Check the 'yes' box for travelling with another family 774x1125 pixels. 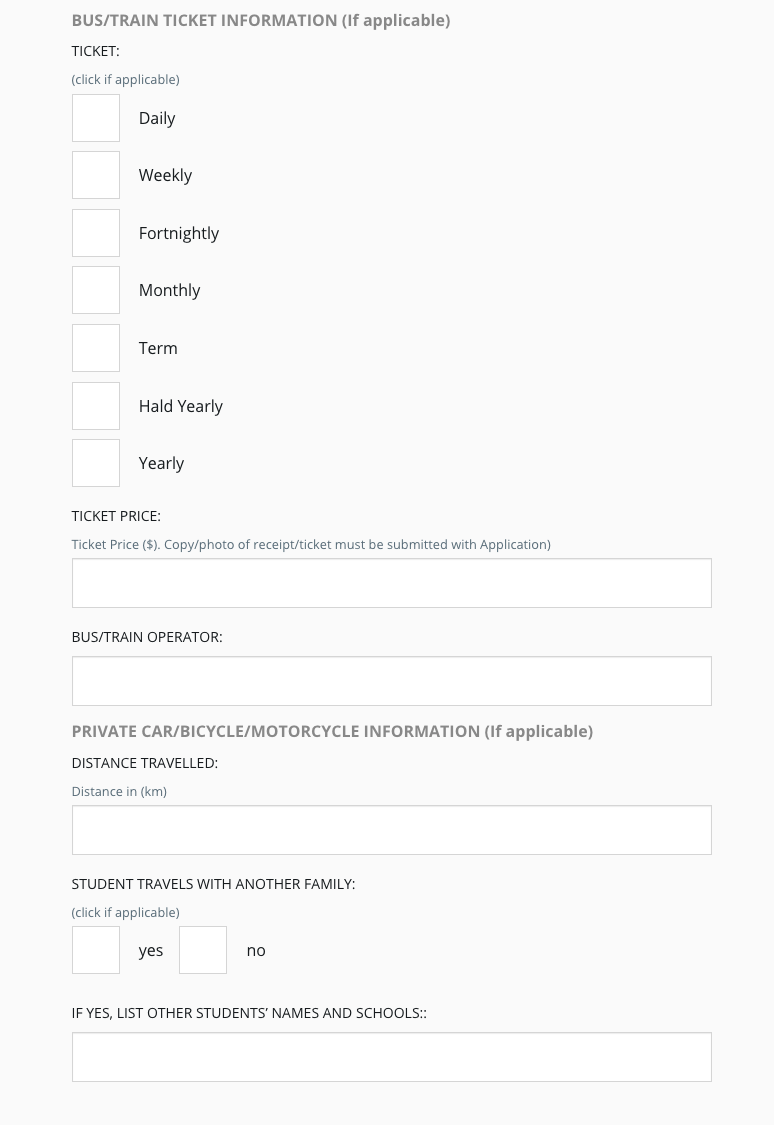pyautogui.click(x=96, y=950)
